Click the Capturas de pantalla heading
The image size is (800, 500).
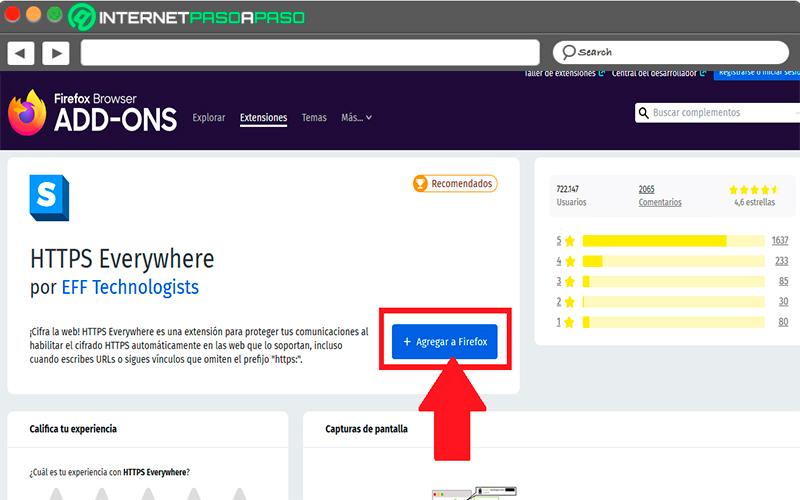pos(366,429)
